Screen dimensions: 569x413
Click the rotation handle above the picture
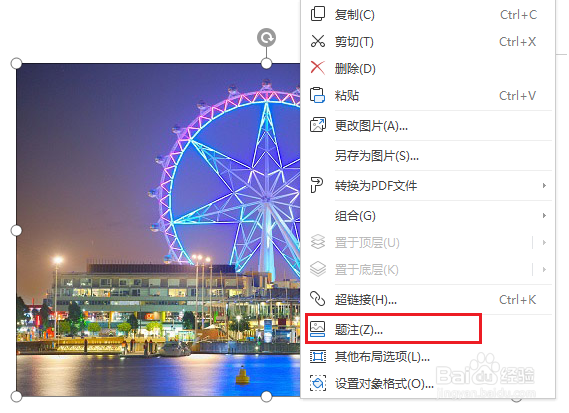pos(267,37)
